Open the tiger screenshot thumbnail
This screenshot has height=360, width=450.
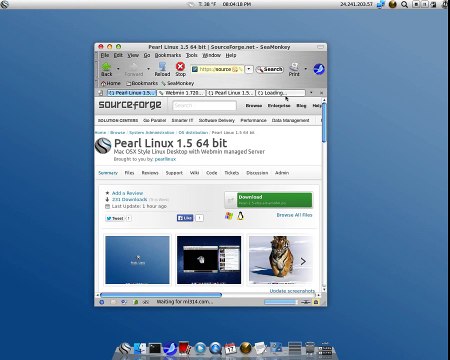click(281, 260)
